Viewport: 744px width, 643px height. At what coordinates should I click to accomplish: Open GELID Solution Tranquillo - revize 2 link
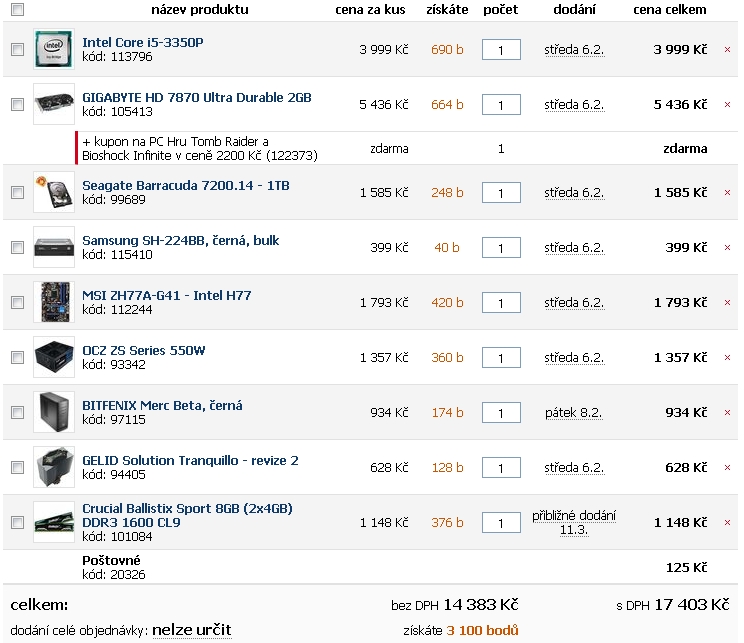[190, 461]
